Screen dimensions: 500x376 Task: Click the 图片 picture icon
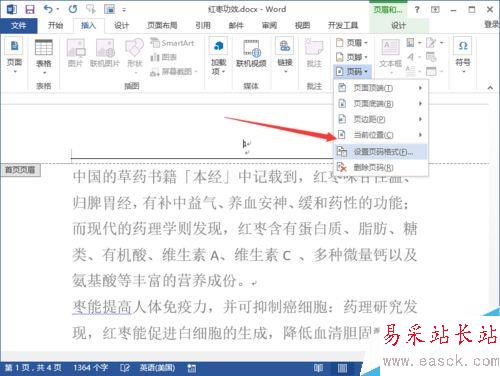[75, 53]
